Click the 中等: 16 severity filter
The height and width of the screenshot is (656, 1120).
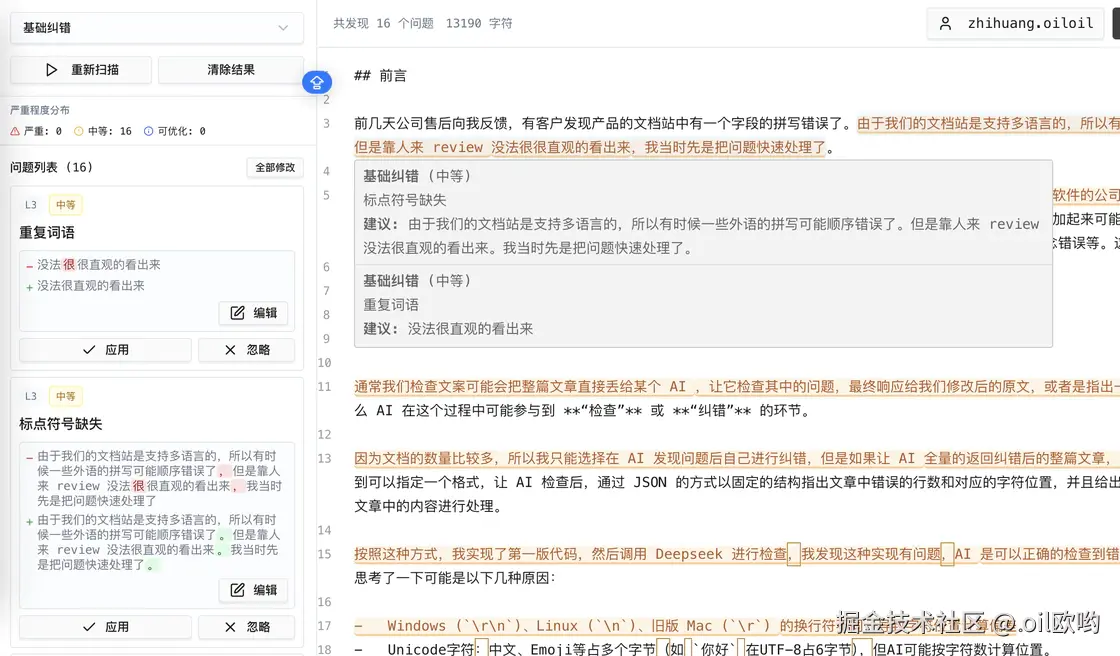click(103, 131)
